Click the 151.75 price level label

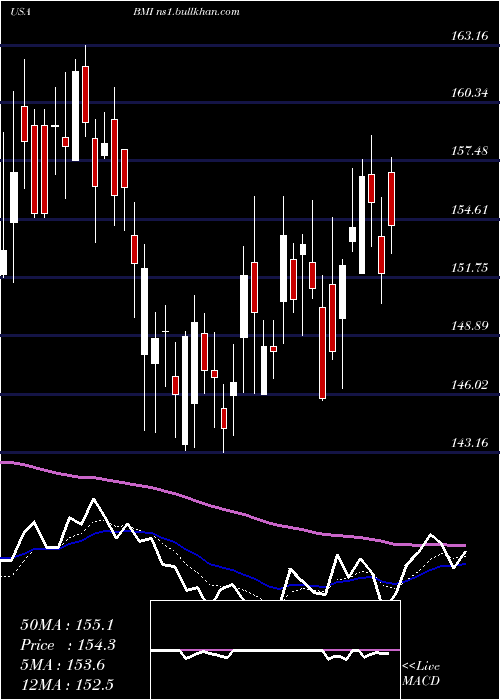(x=470, y=267)
